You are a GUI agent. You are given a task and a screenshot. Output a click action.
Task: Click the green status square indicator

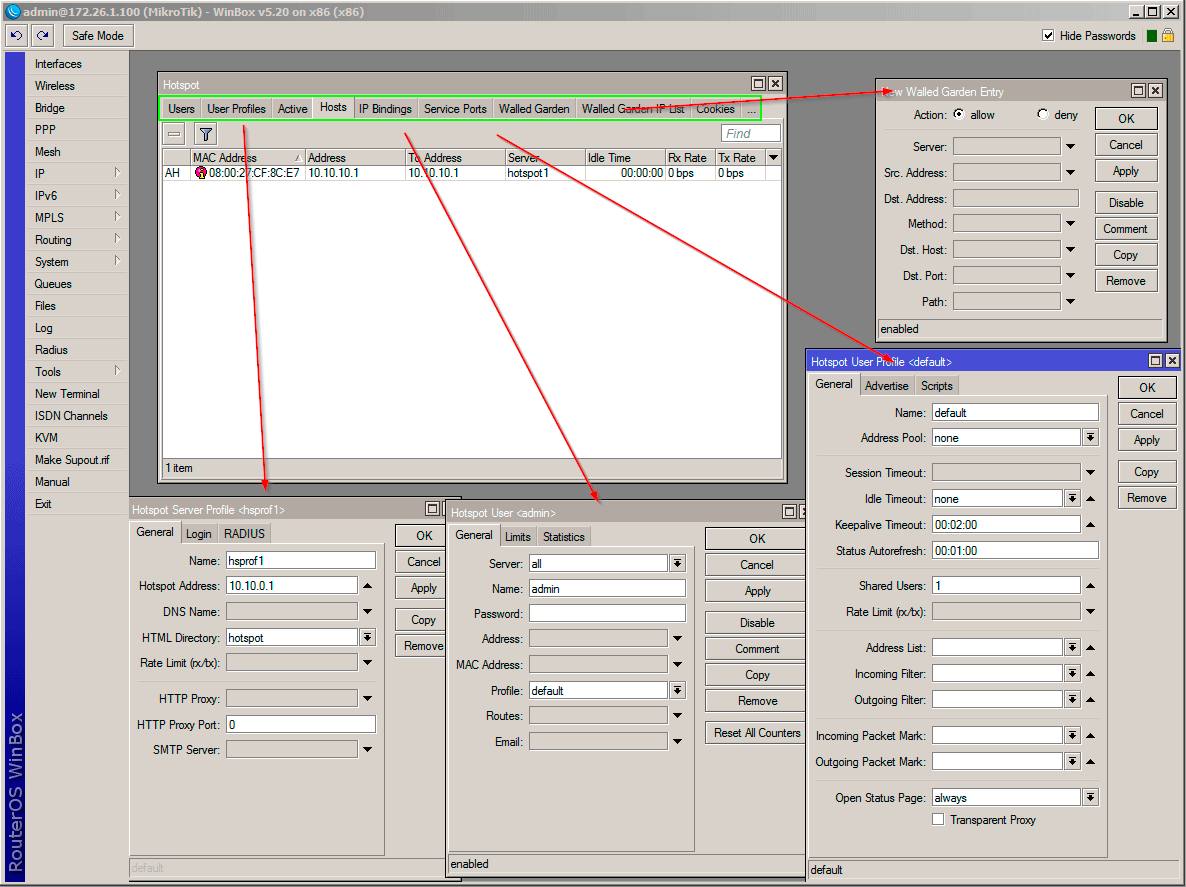[x=1152, y=36]
